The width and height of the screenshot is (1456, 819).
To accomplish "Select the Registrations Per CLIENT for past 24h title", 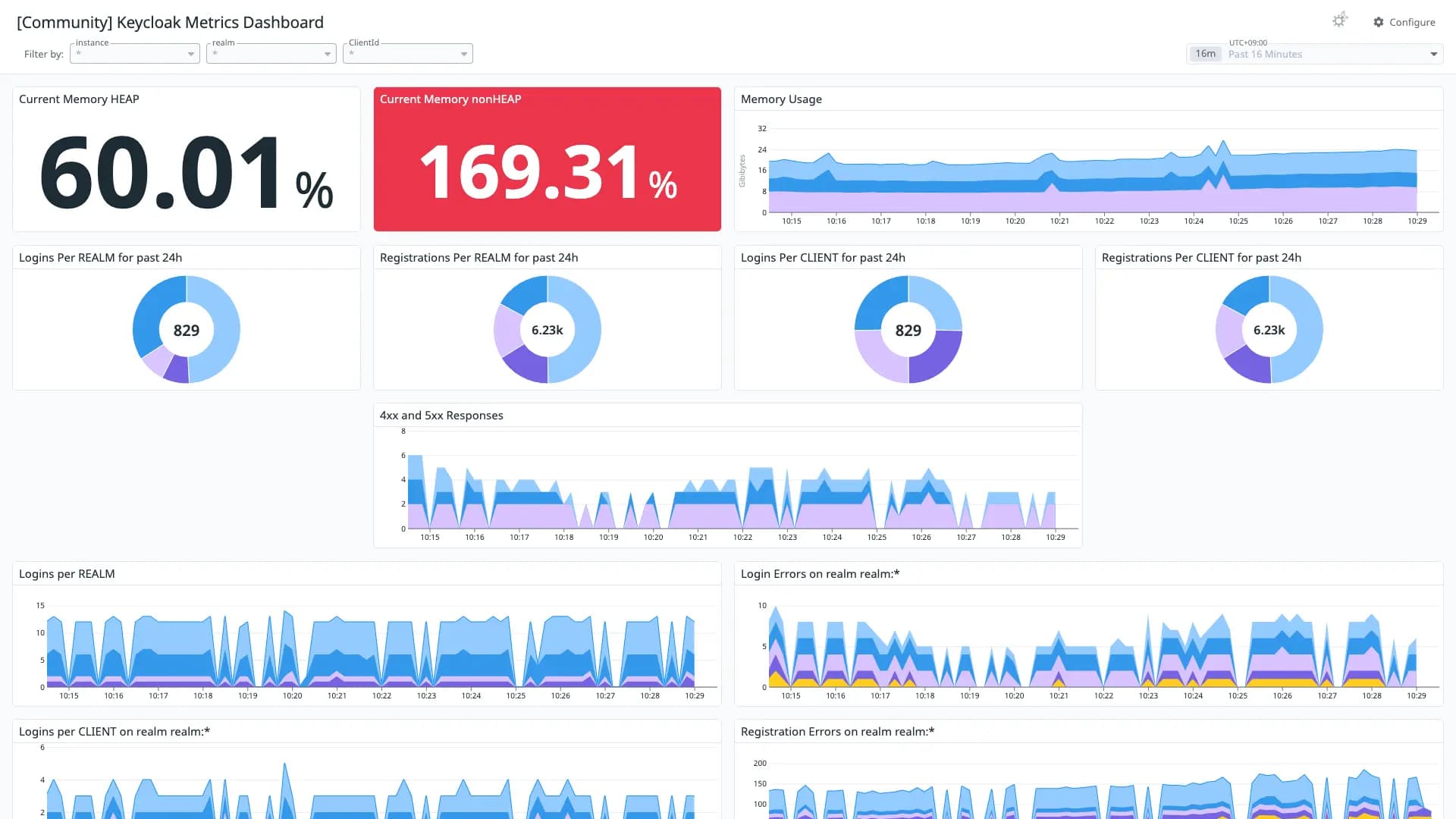I will [x=1201, y=258].
